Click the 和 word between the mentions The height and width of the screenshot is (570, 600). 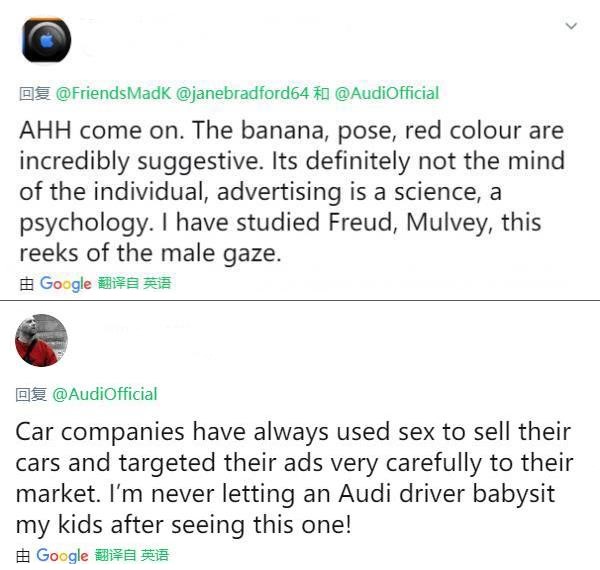321,93
